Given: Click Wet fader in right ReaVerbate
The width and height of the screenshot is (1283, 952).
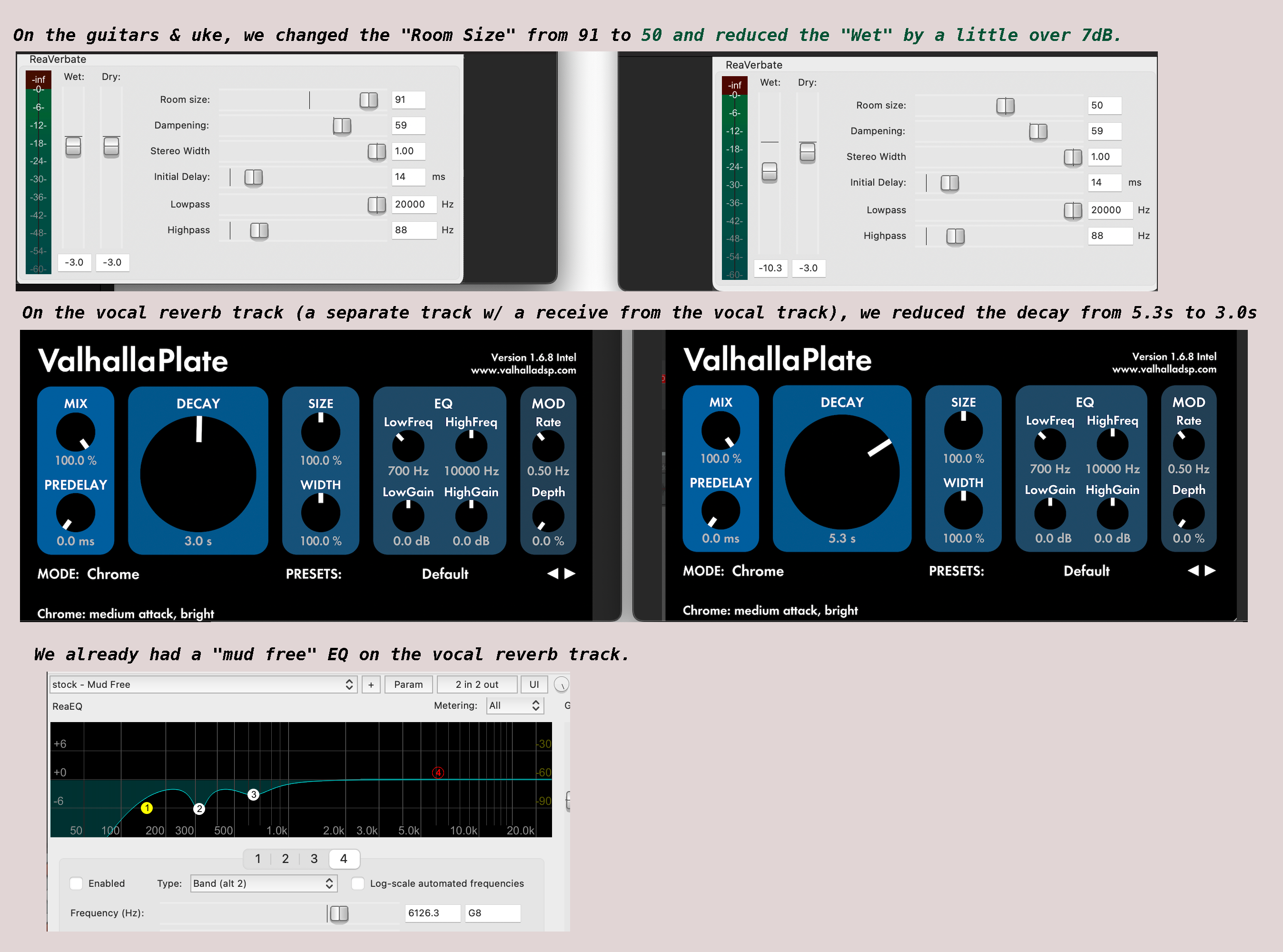Looking at the screenshot, I should tap(769, 172).
